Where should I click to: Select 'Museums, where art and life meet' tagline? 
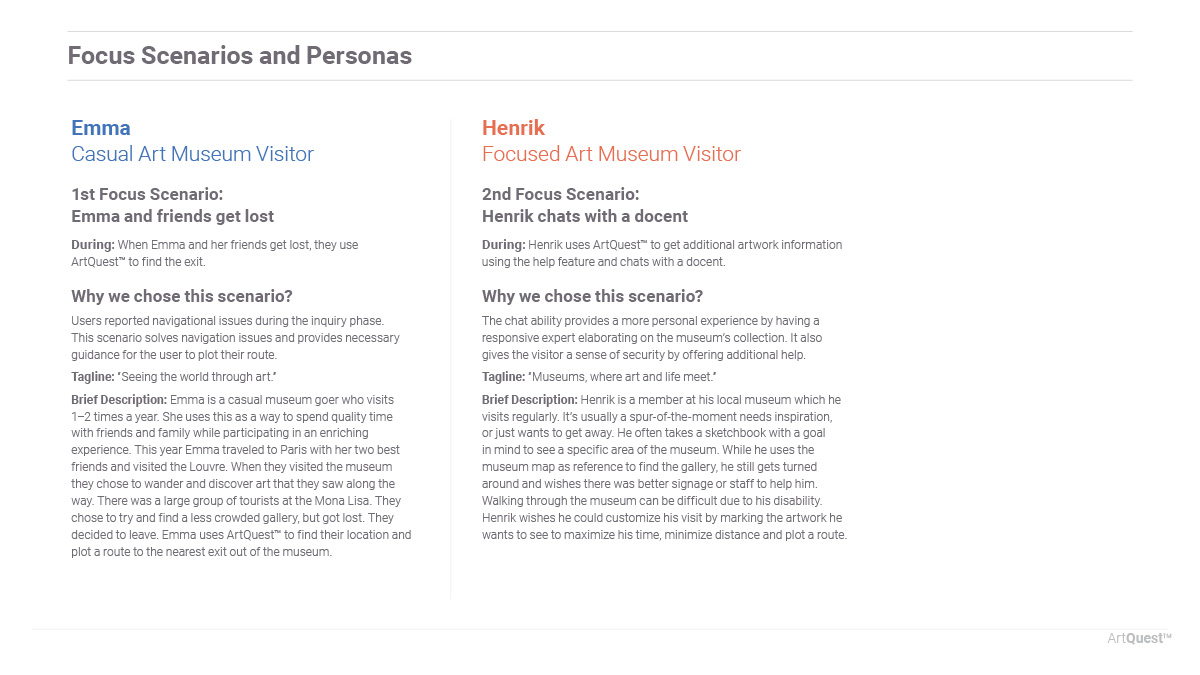coord(599,376)
